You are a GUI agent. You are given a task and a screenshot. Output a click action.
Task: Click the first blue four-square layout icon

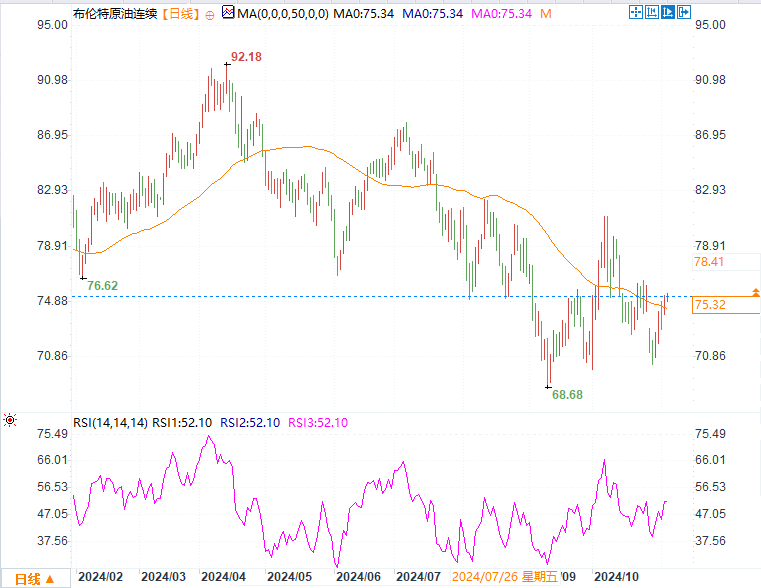point(635,12)
